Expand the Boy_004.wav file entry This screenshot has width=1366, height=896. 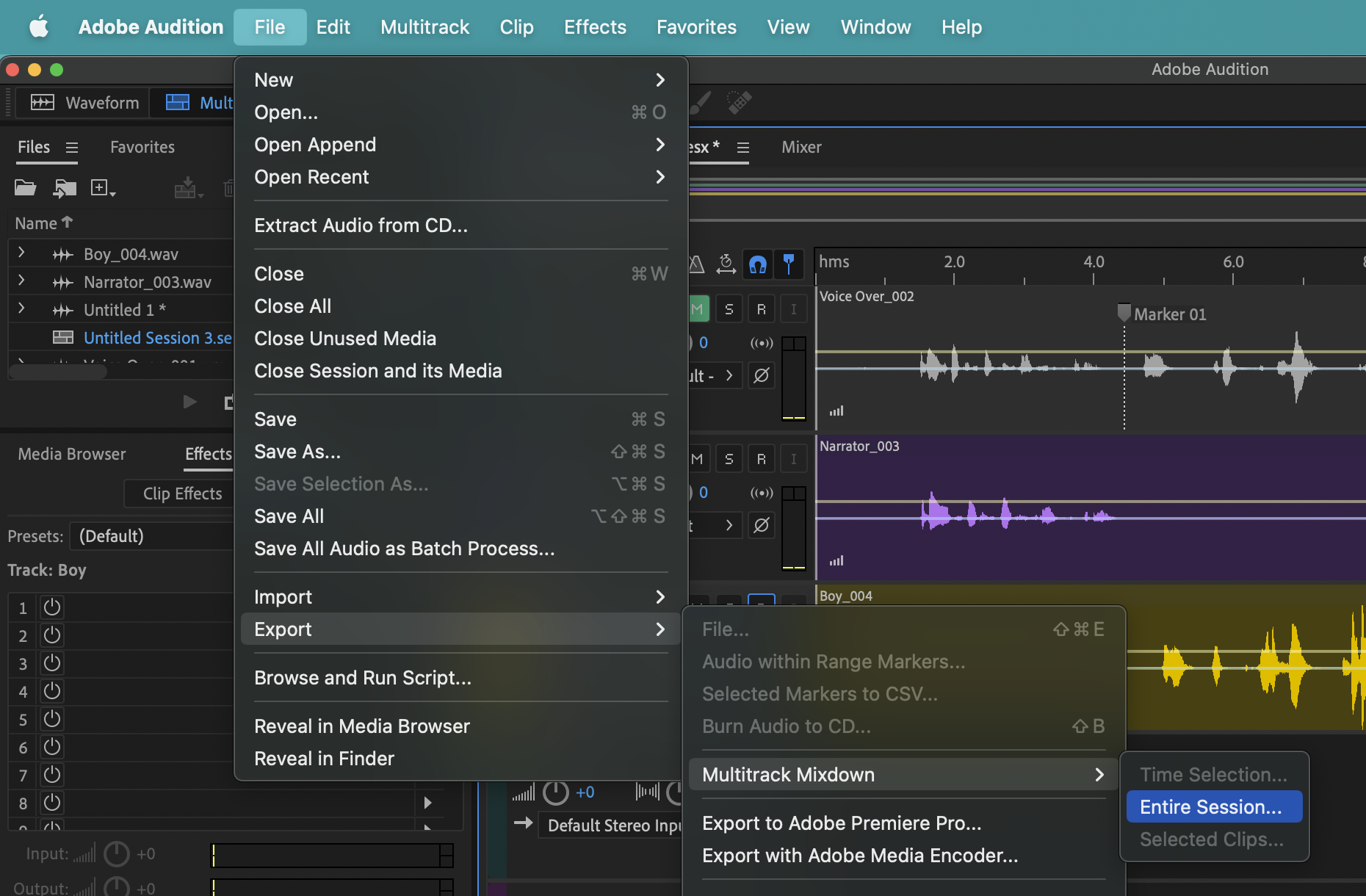(21, 253)
